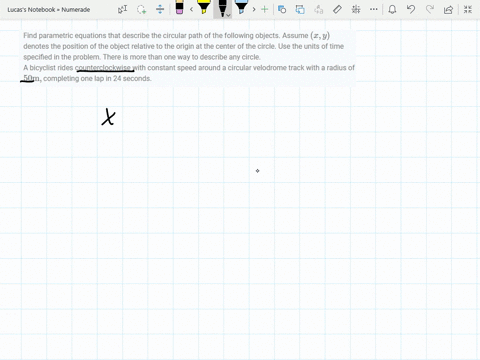Open the more options ellipsis menu
480x360 pixels.
click(x=374, y=9)
